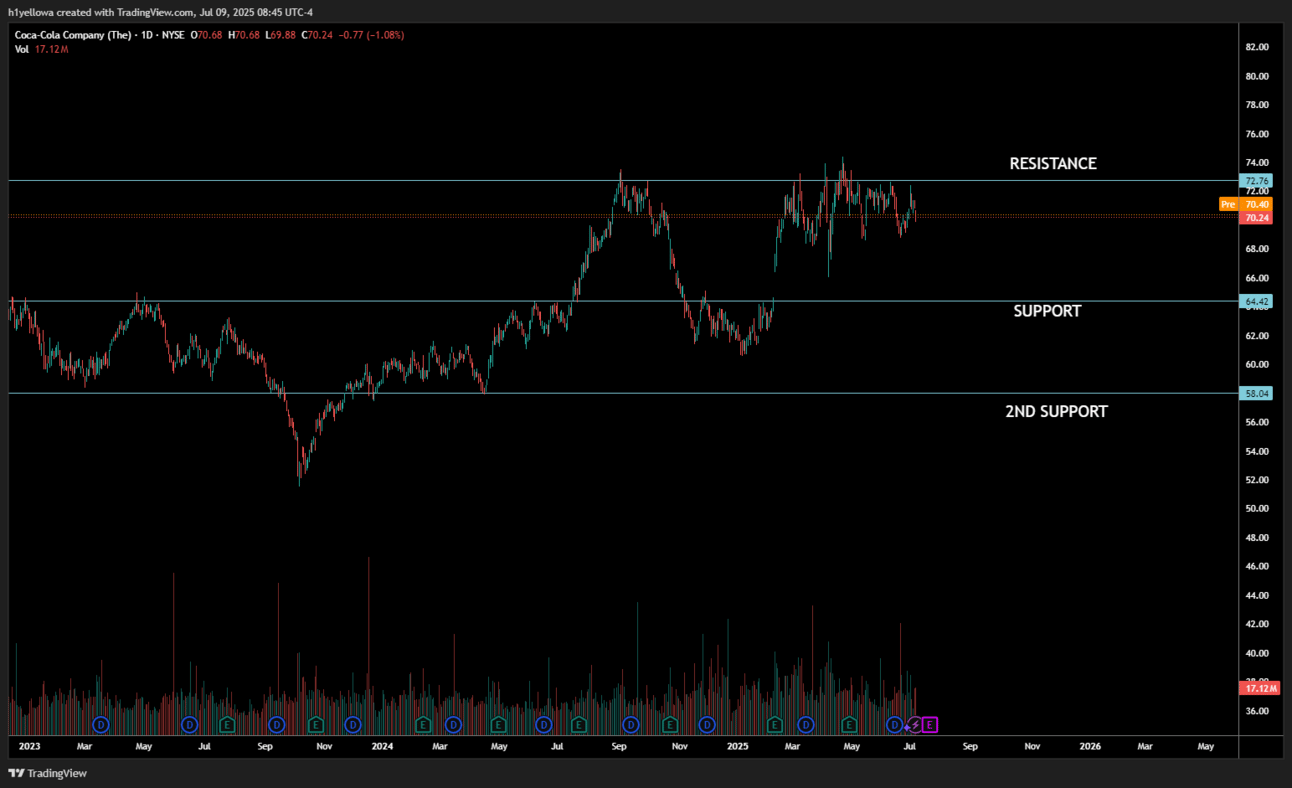Click the 58.04 second support price label
Screen dimensions: 1292x788
(1257, 394)
